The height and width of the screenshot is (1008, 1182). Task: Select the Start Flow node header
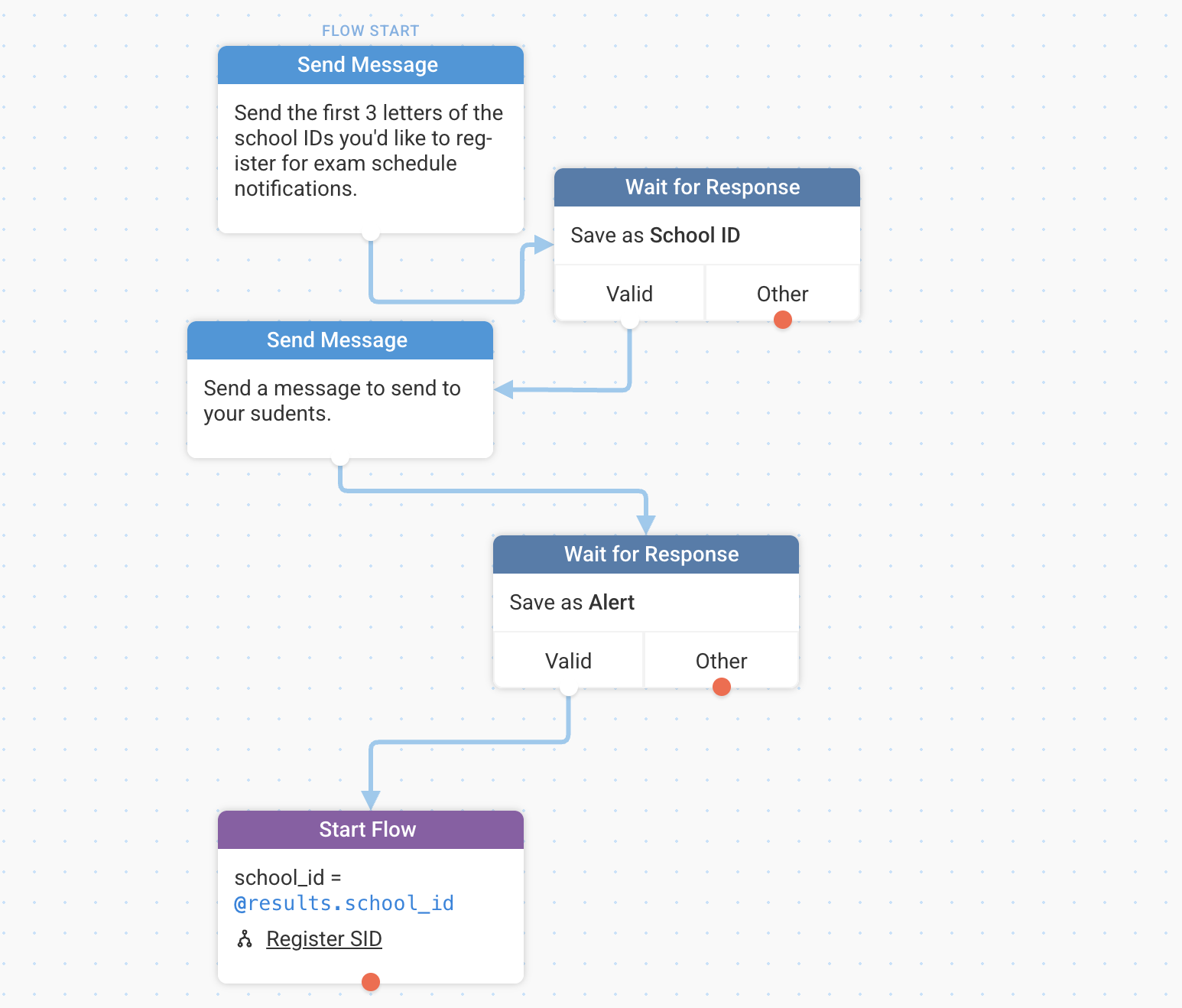(371, 830)
